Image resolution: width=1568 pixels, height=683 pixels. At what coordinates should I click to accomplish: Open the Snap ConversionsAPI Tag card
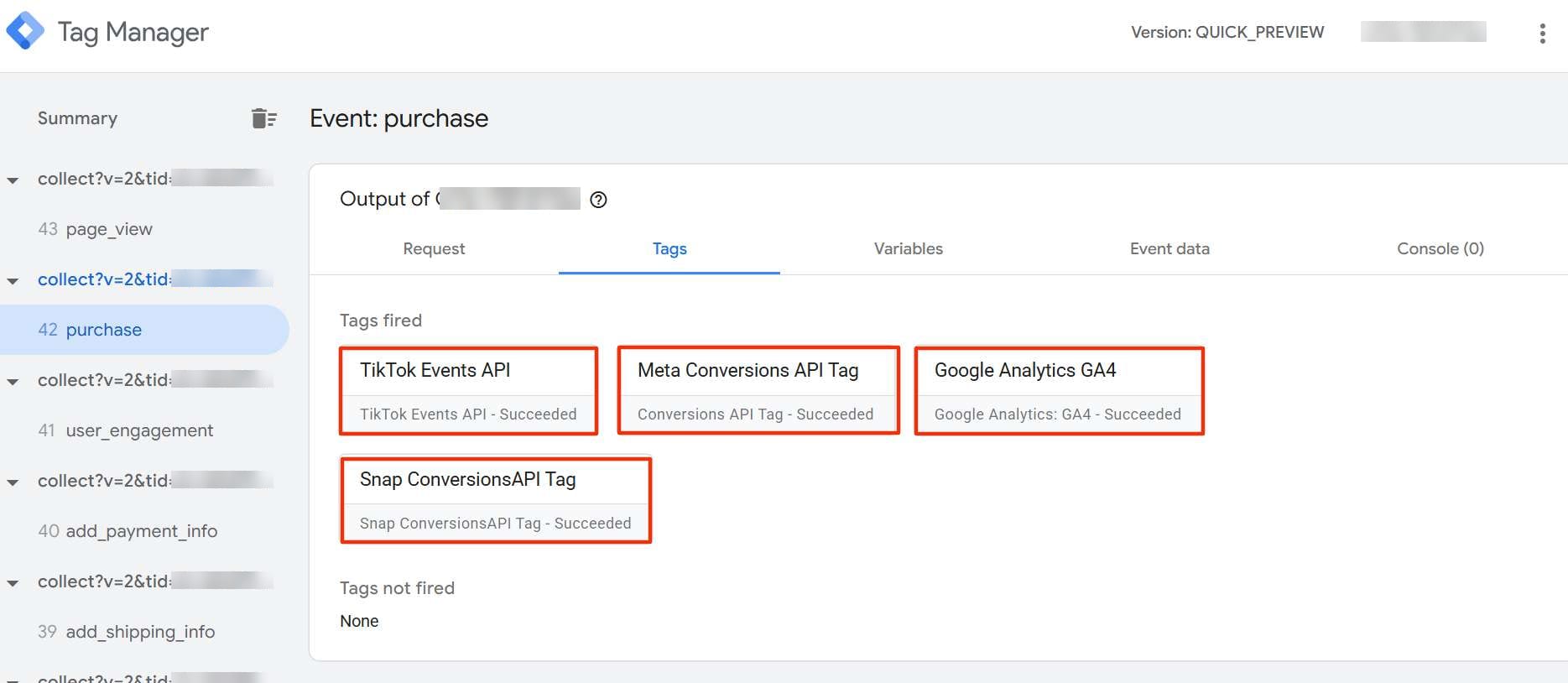[496, 500]
